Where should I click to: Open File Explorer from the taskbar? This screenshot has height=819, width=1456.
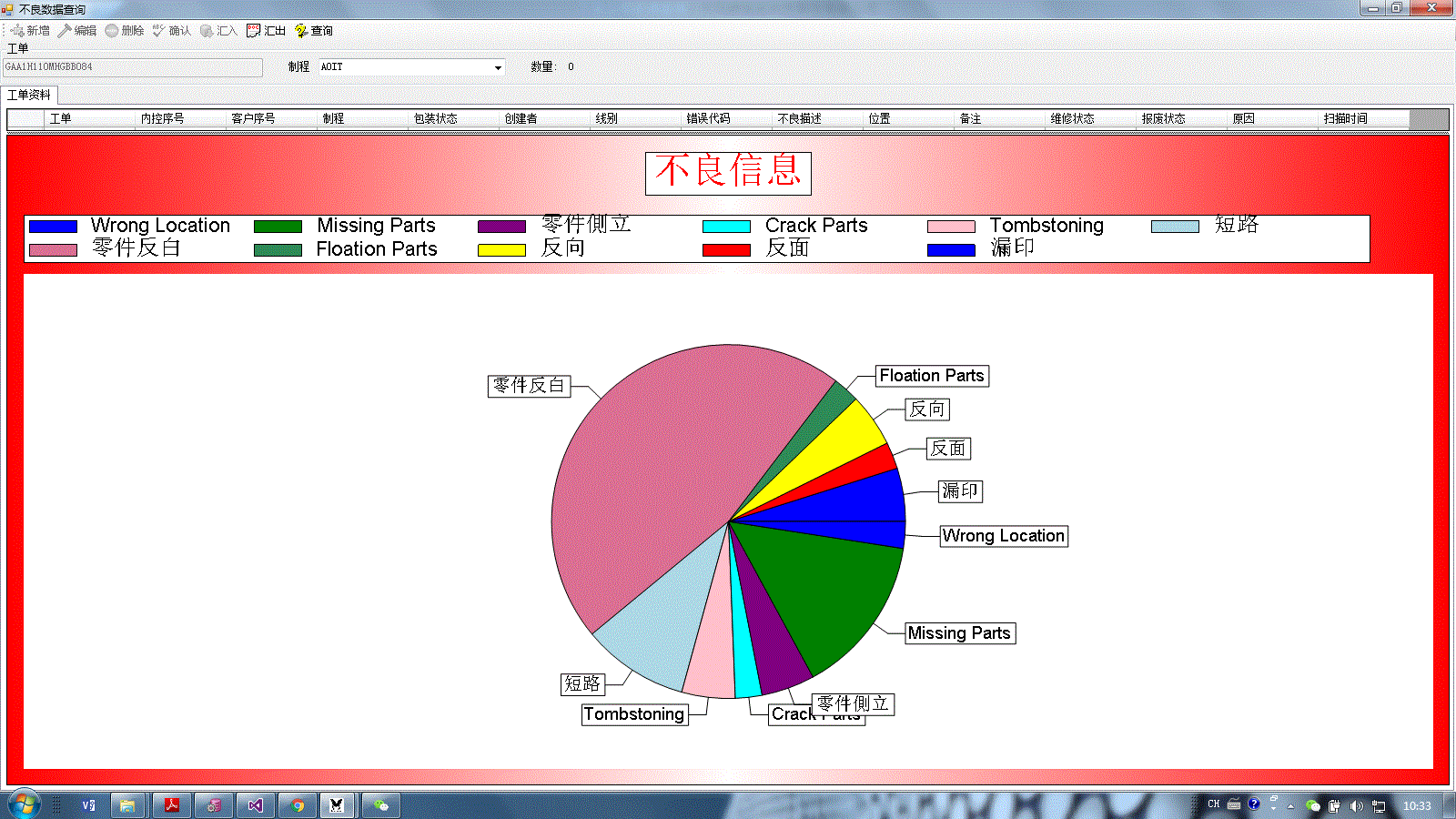click(x=128, y=805)
